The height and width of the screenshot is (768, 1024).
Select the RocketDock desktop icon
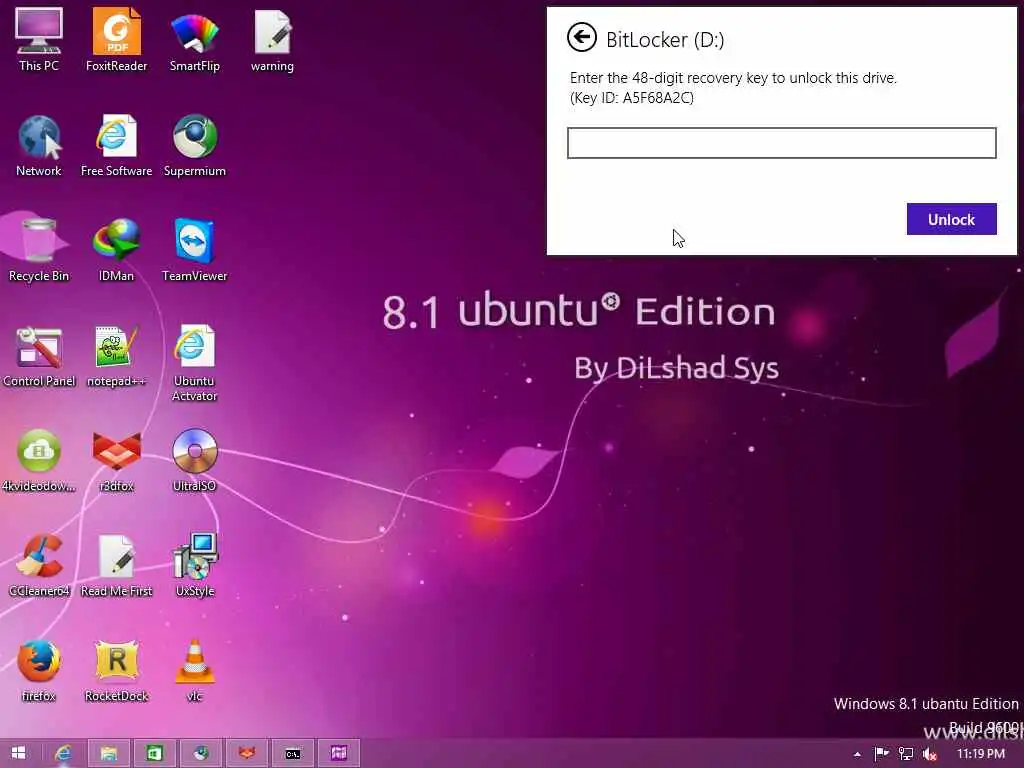pos(116,671)
